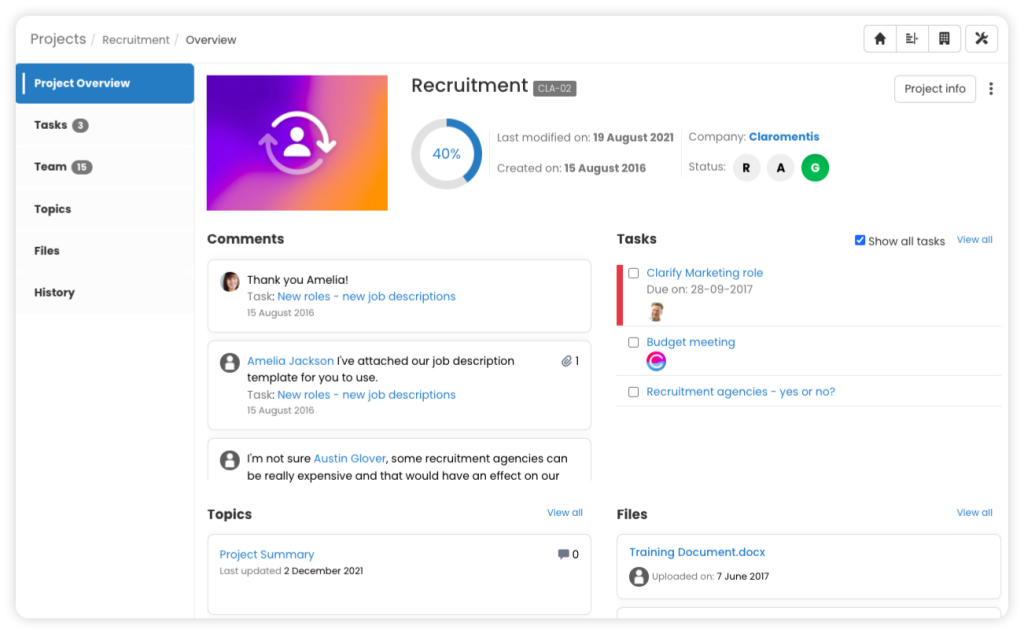The width and height of the screenshot is (1024, 634).
Task: Open the three-dot menu beside Project info
Action: 991,89
